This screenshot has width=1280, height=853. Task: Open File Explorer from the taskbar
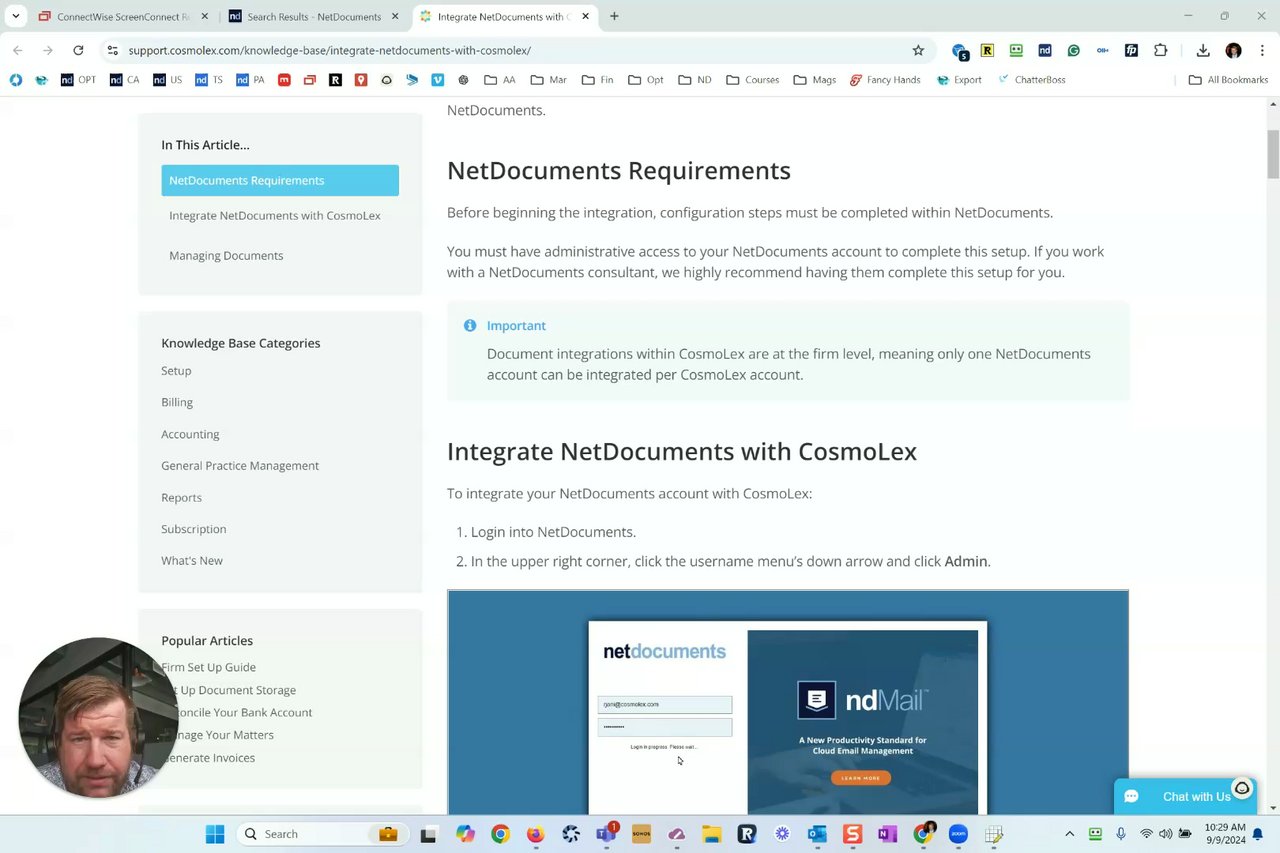click(711, 834)
